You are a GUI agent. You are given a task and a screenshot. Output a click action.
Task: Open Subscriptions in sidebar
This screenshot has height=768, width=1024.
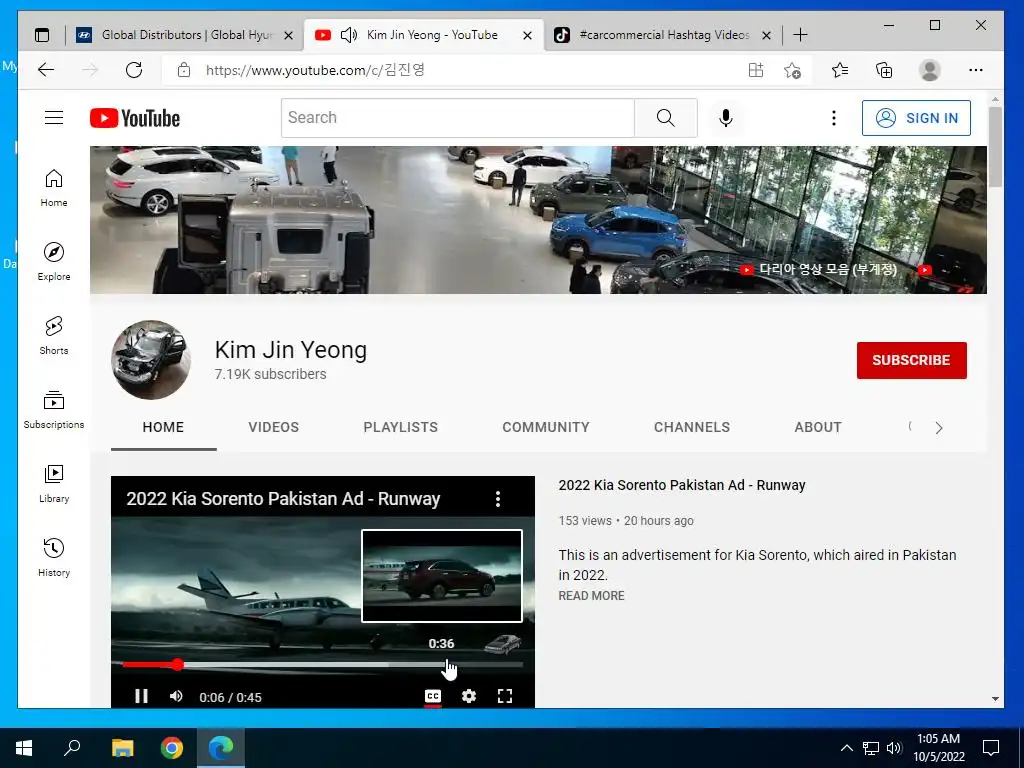54,409
